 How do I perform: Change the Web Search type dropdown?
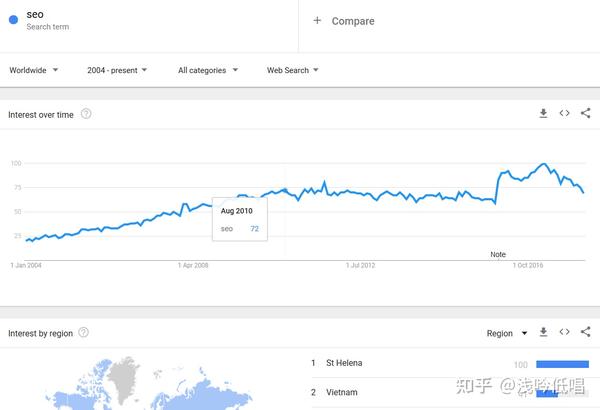click(x=293, y=70)
